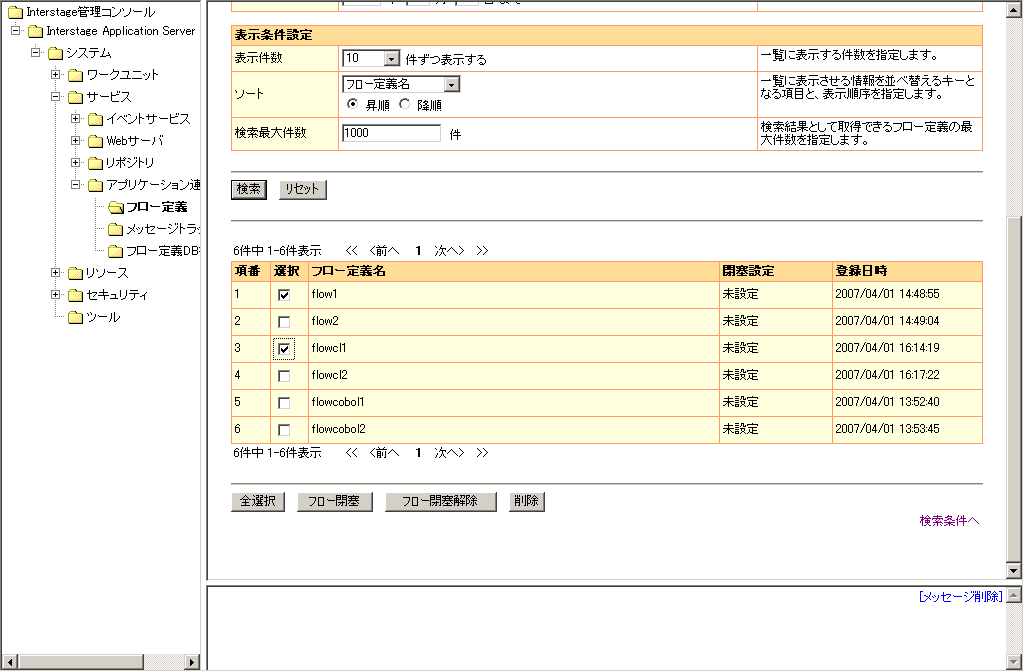The height and width of the screenshot is (671, 1024).
Task: Click the 検索 button
Action: [249, 189]
